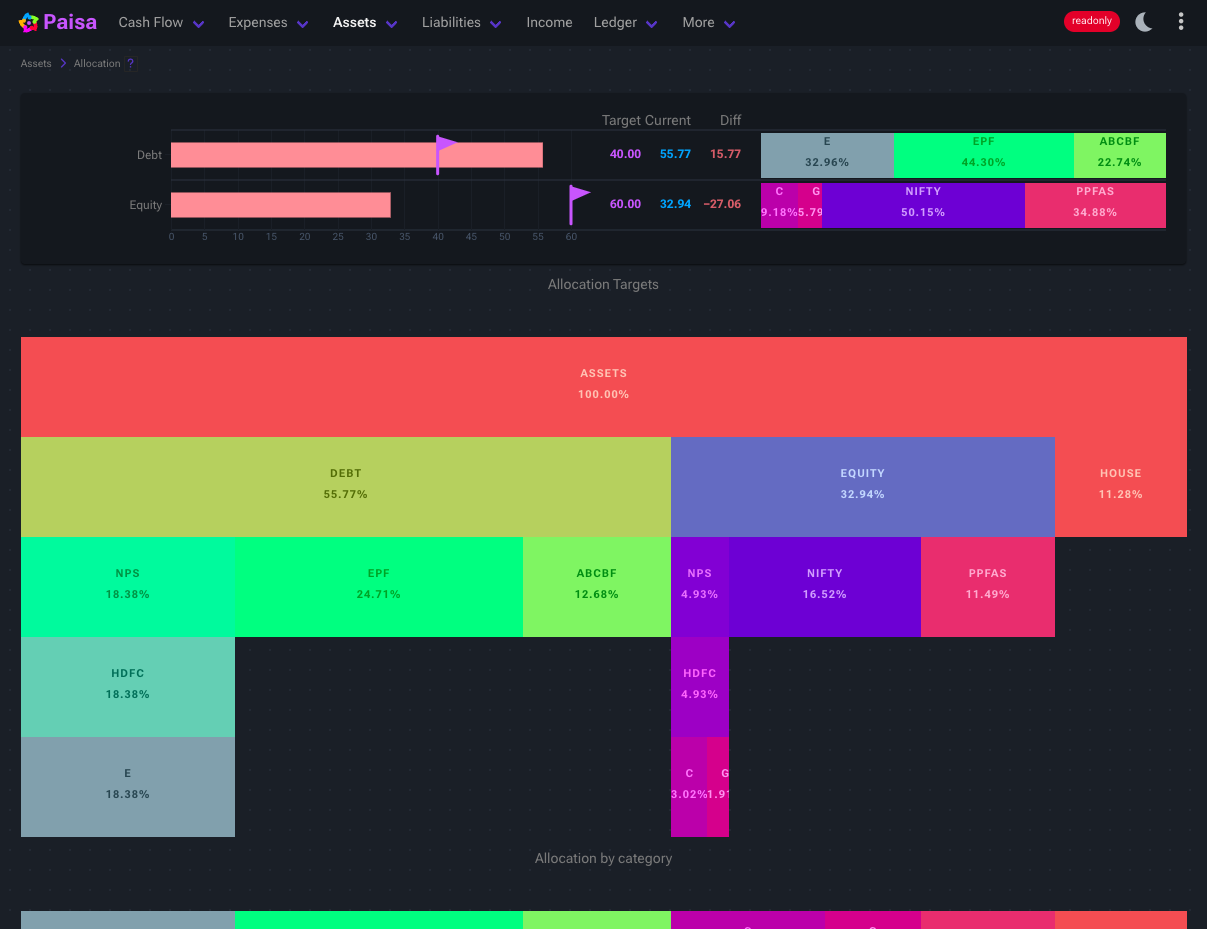This screenshot has width=1207, height=929.
Task: Open the Income page
Action: (x=549, y=22)
